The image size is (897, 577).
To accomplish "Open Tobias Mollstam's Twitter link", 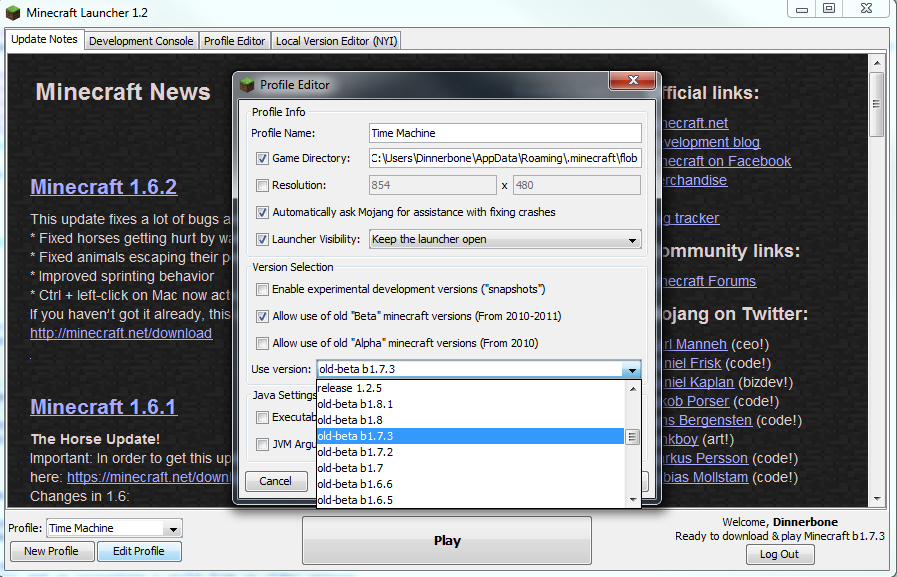I will pos(704,477).
